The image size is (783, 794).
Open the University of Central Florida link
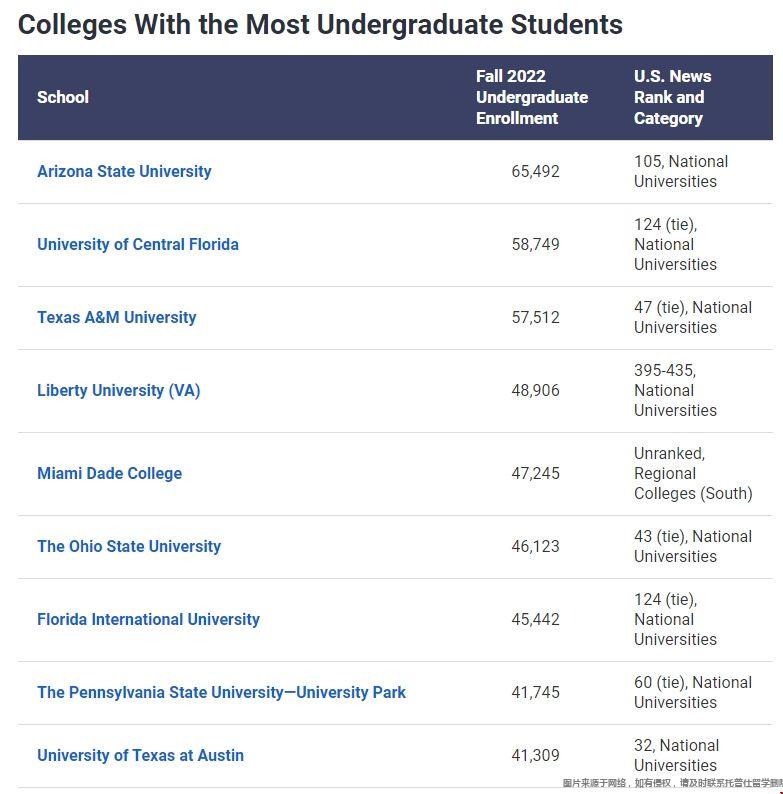[138, 245]
